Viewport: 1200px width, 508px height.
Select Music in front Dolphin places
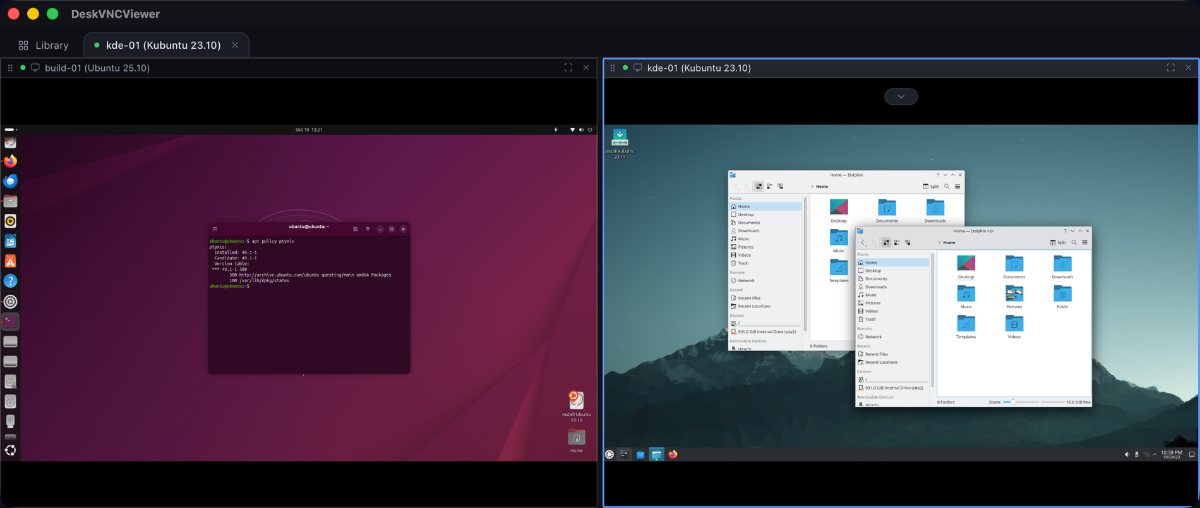pyautogui.click(x=892, y=295)
